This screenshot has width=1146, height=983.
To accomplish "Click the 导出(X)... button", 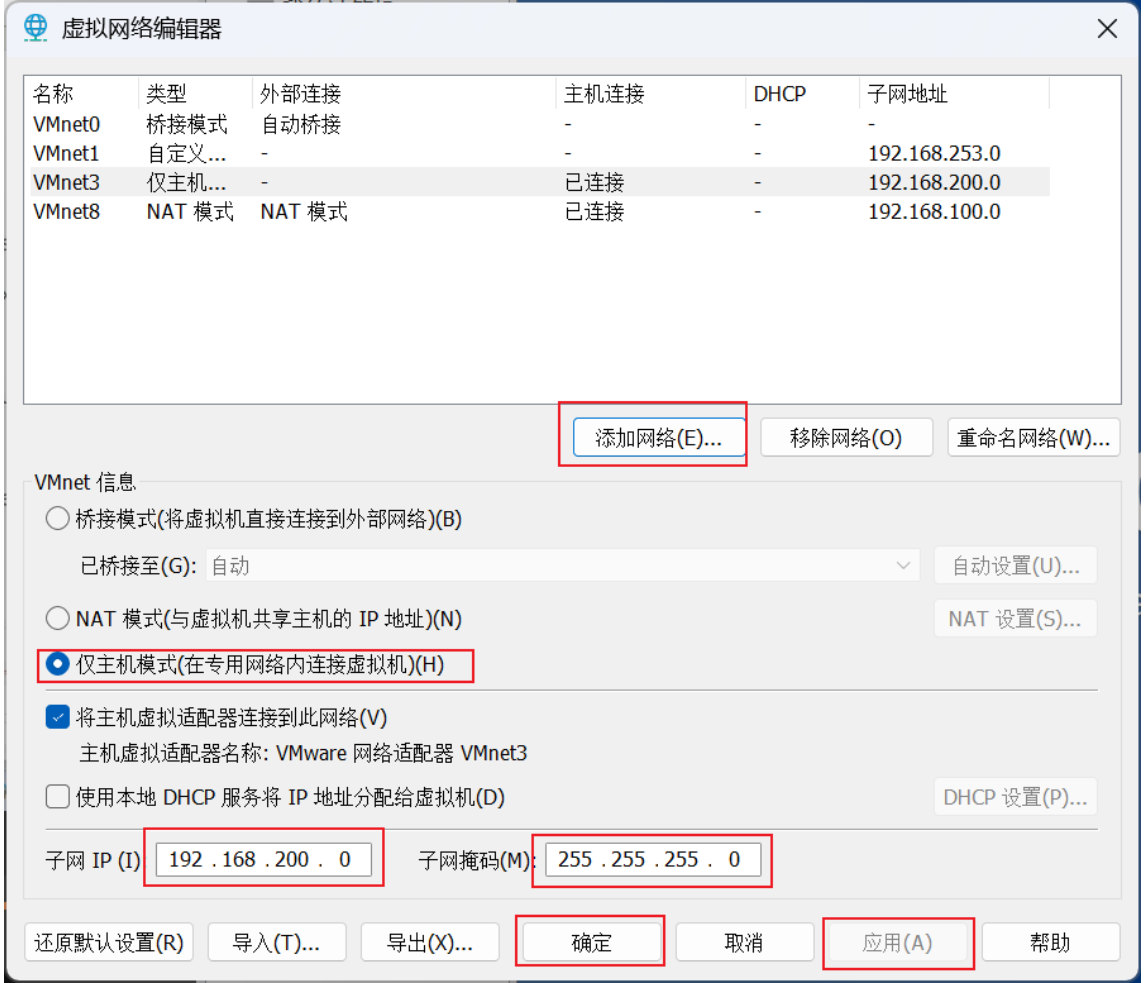I will tap(430, 942).
